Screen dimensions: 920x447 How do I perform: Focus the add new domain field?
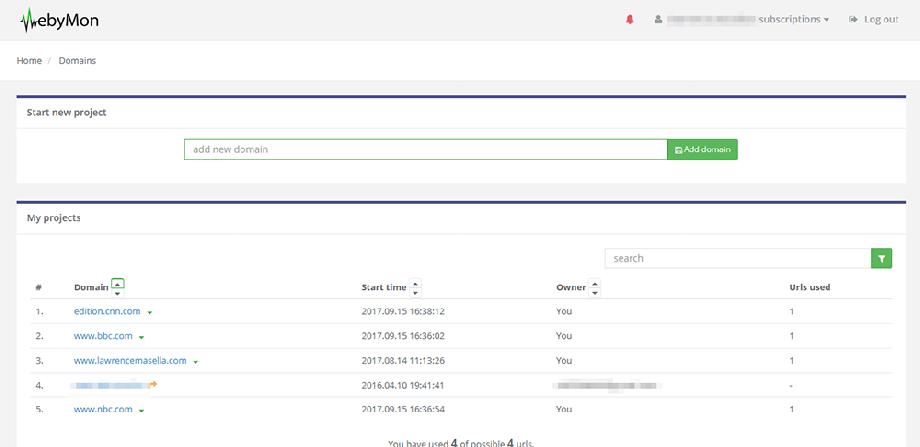pyautogui.click(x=425, y=150)
